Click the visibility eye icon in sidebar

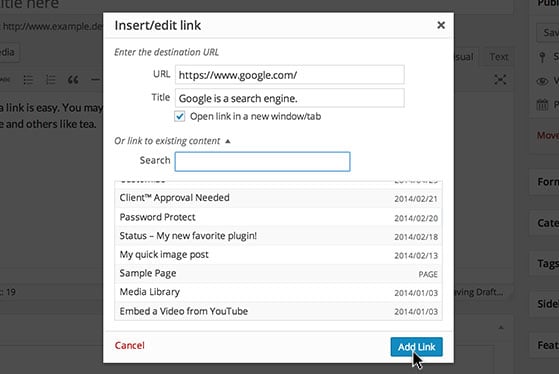[x=542, y=81]
